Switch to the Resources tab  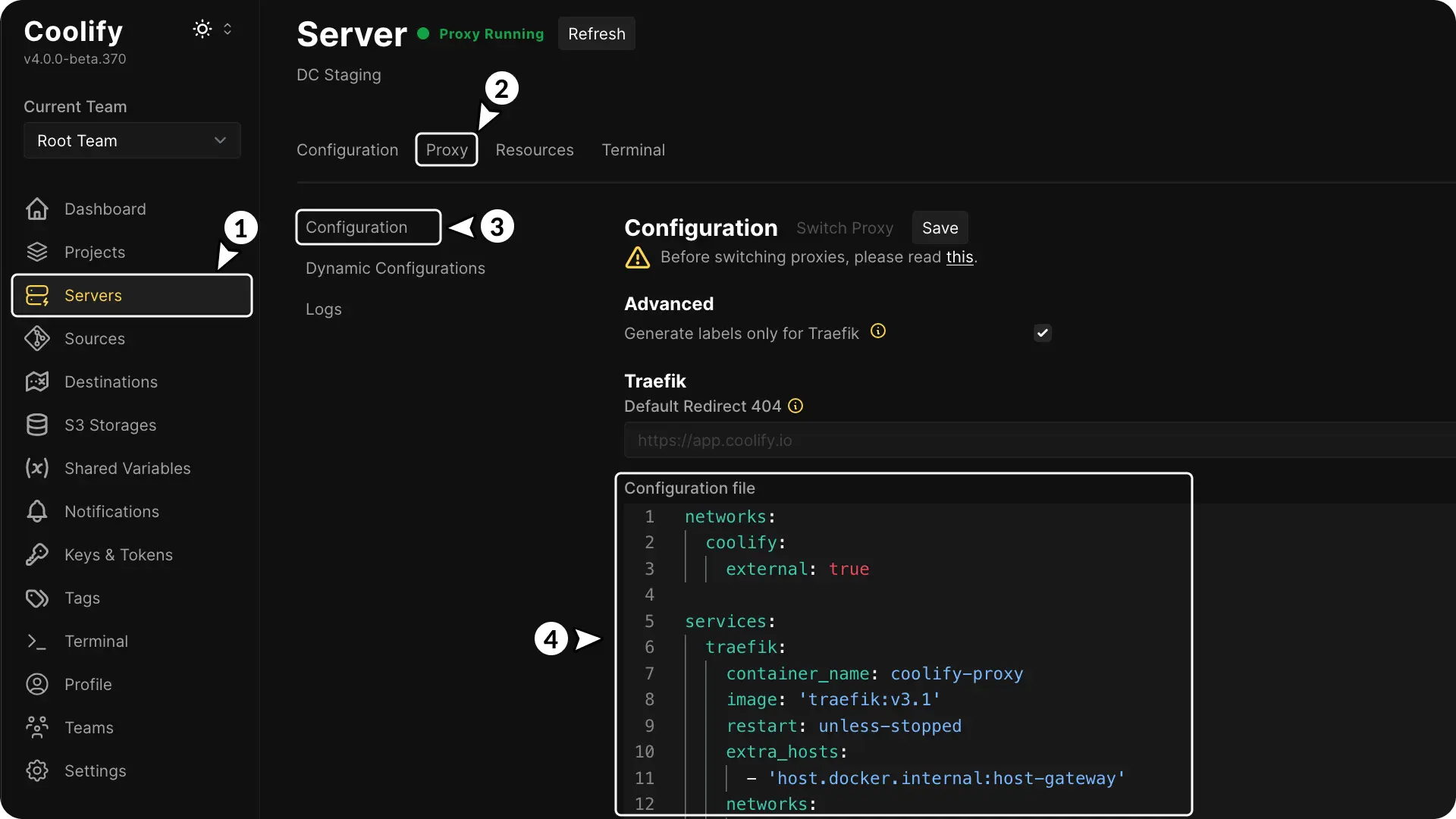point(534,149)
